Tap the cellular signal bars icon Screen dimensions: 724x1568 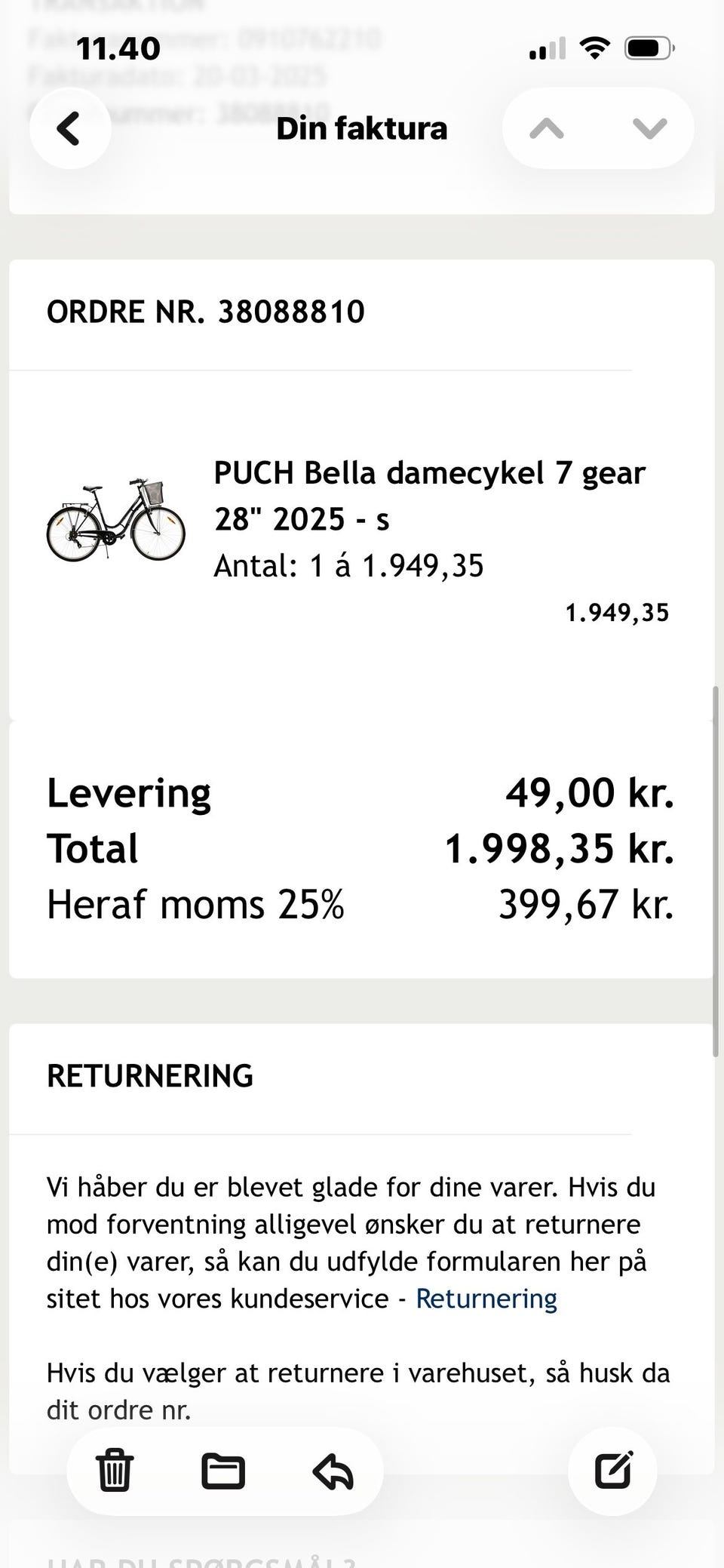coord(547,50)
